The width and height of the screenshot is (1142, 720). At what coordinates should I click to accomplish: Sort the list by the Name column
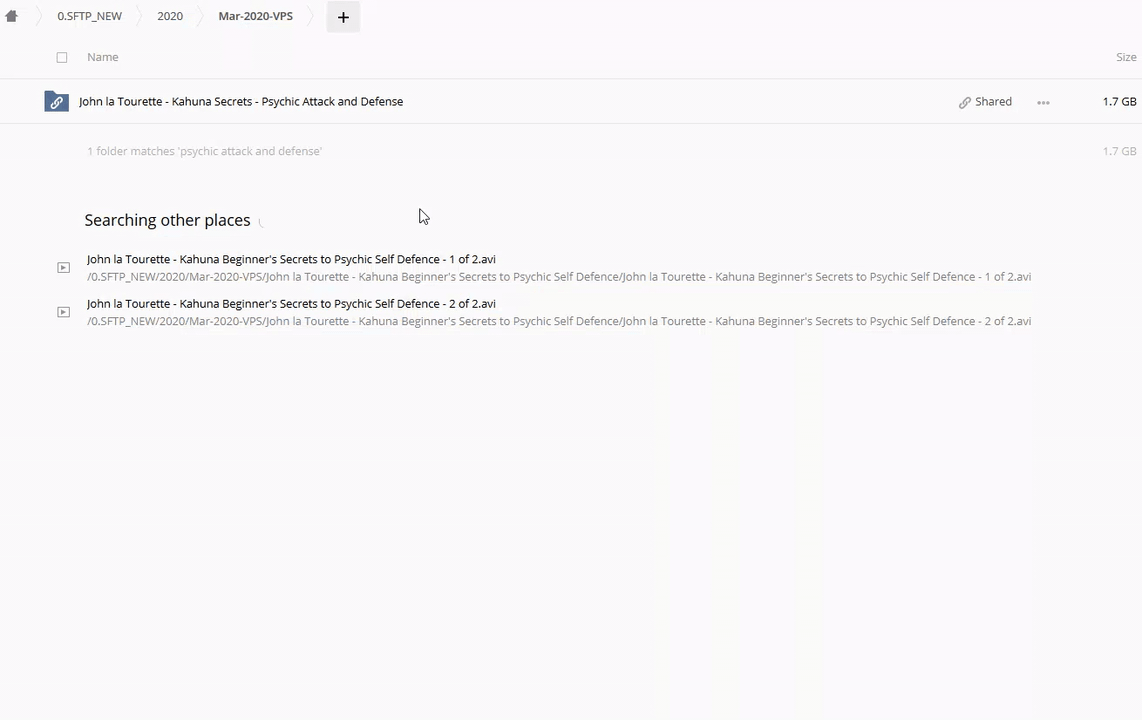102,57
